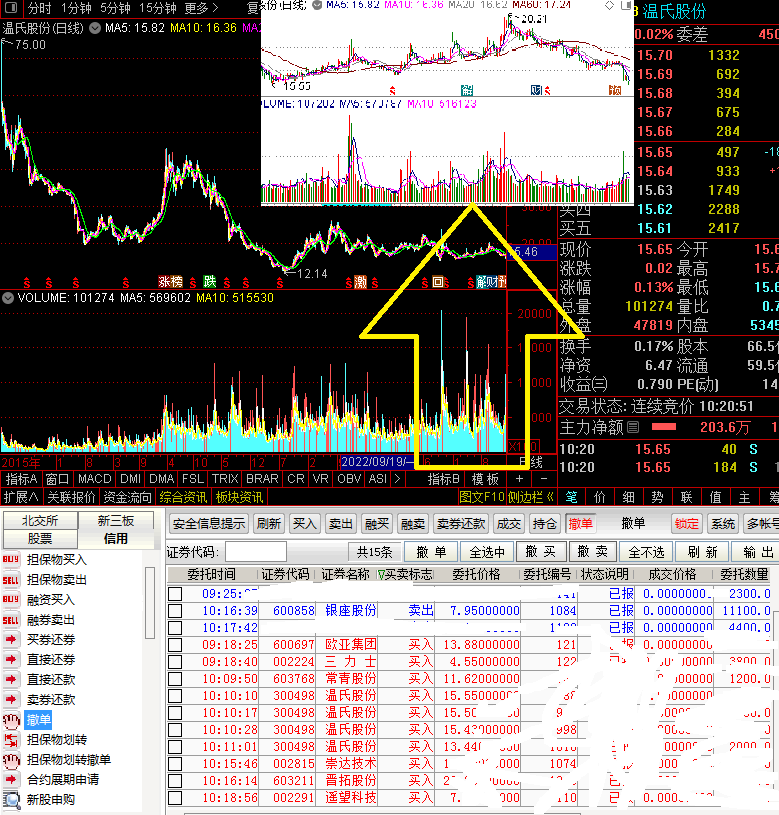Image resolution: width=779 pixels, height=815 pixels.
Task: Click the layout icon left of 分时
Action: pyautogui.click(x=11, y=8)
